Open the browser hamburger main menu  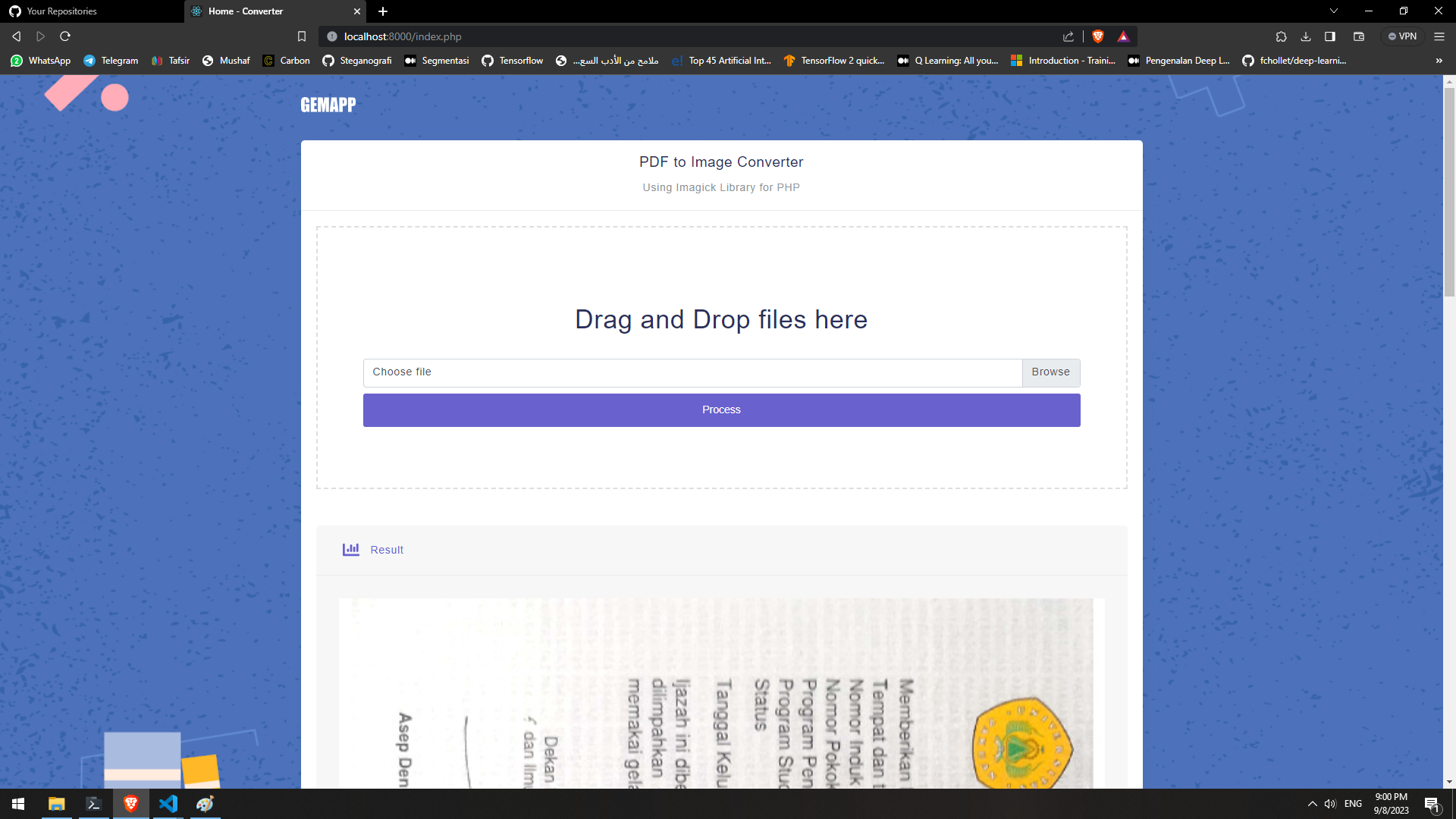pos(1439,36)
